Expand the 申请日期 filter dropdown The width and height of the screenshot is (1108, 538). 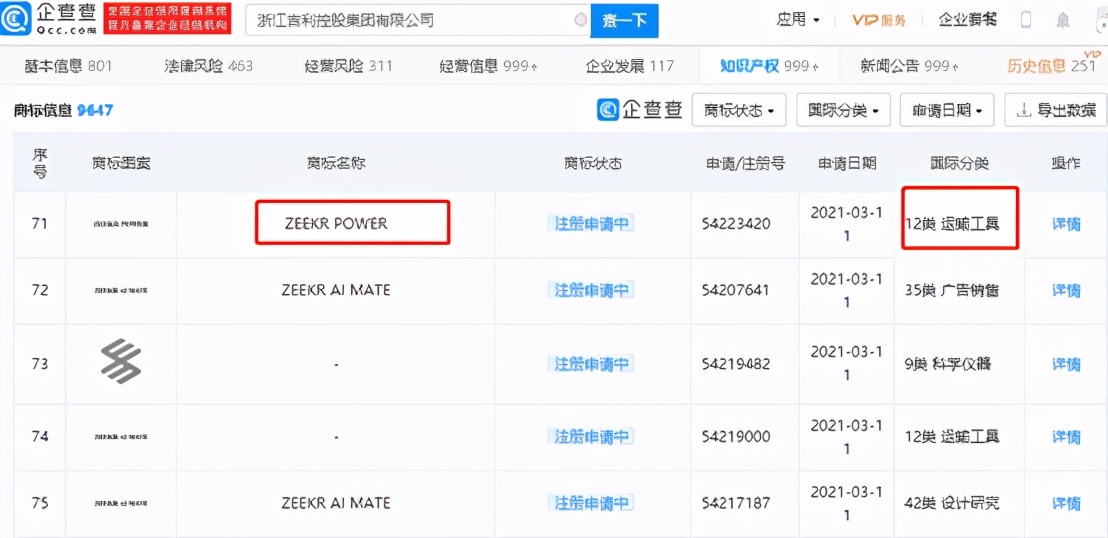pos(948,110)
